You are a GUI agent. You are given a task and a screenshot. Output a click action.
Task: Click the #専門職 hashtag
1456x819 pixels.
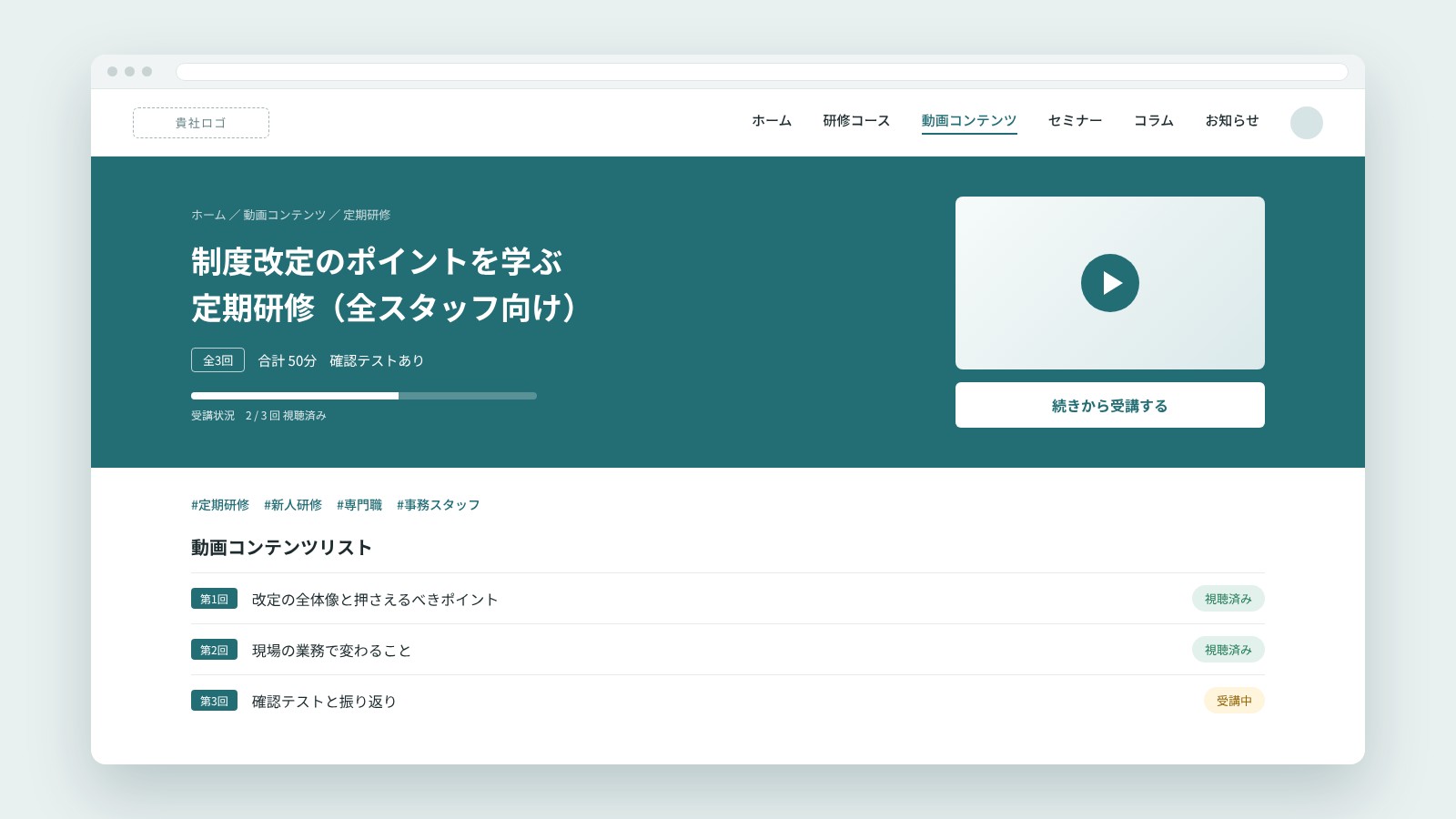coord(359,505)
